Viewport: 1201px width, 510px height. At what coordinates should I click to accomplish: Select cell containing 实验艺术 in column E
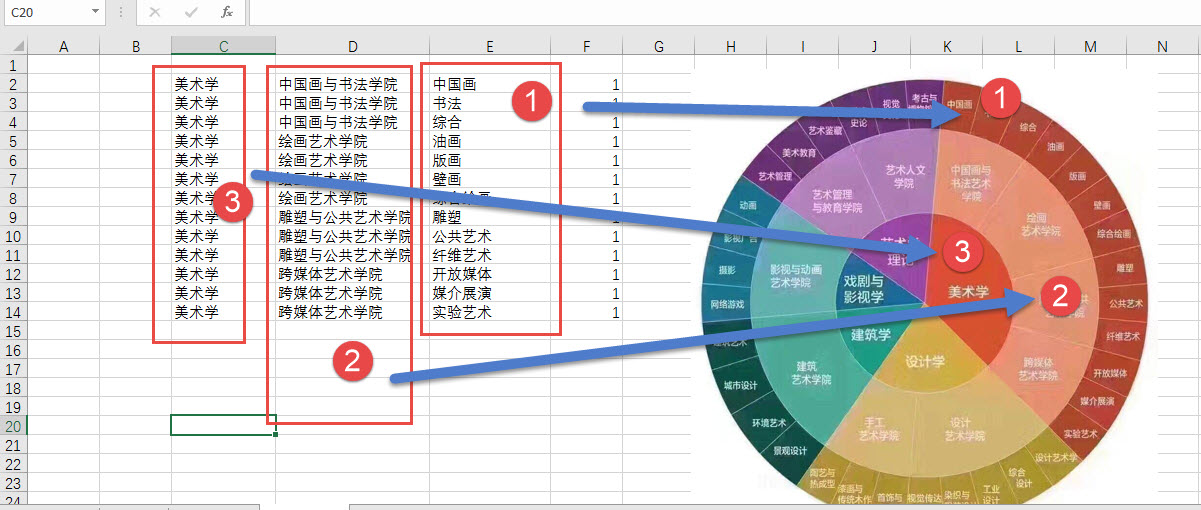(x=490, y=312)
